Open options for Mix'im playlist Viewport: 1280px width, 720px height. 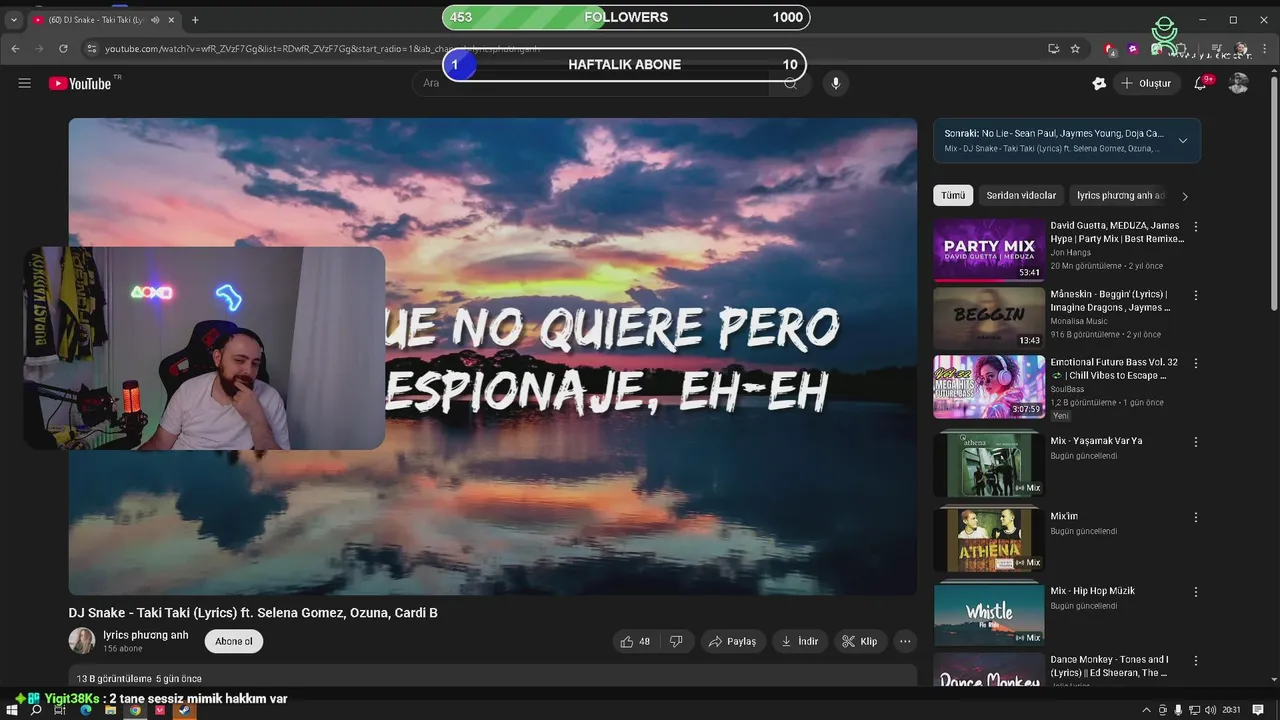pos(1195,517)
